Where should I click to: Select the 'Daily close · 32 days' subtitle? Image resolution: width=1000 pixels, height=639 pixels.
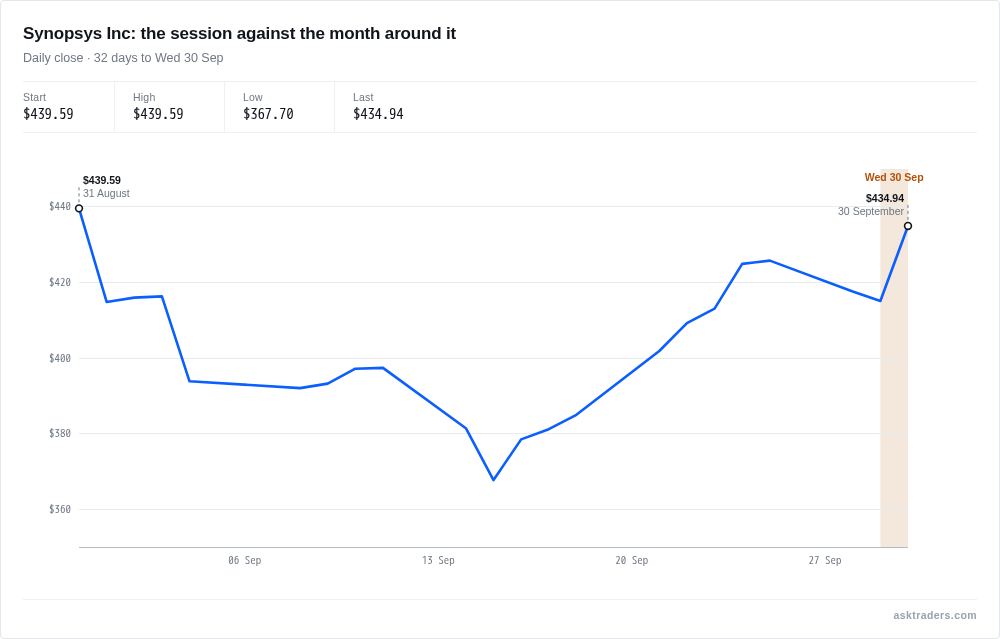(x=123, y=58)
